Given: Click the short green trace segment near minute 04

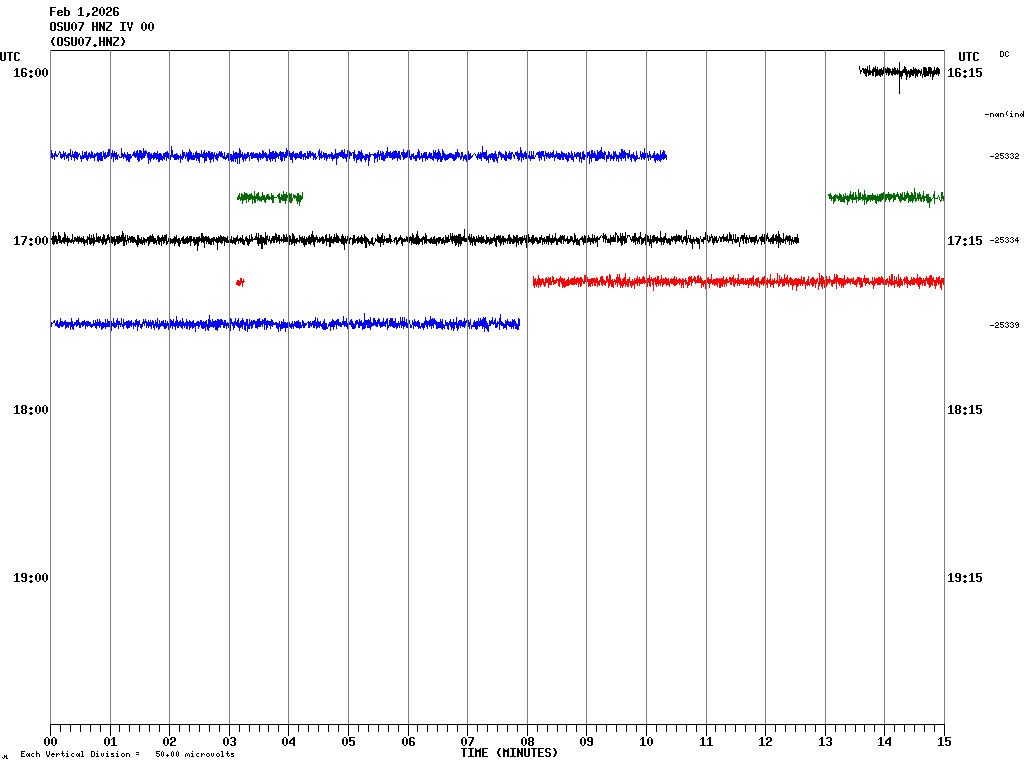Looking at the screenshot, I should (270, 198).
